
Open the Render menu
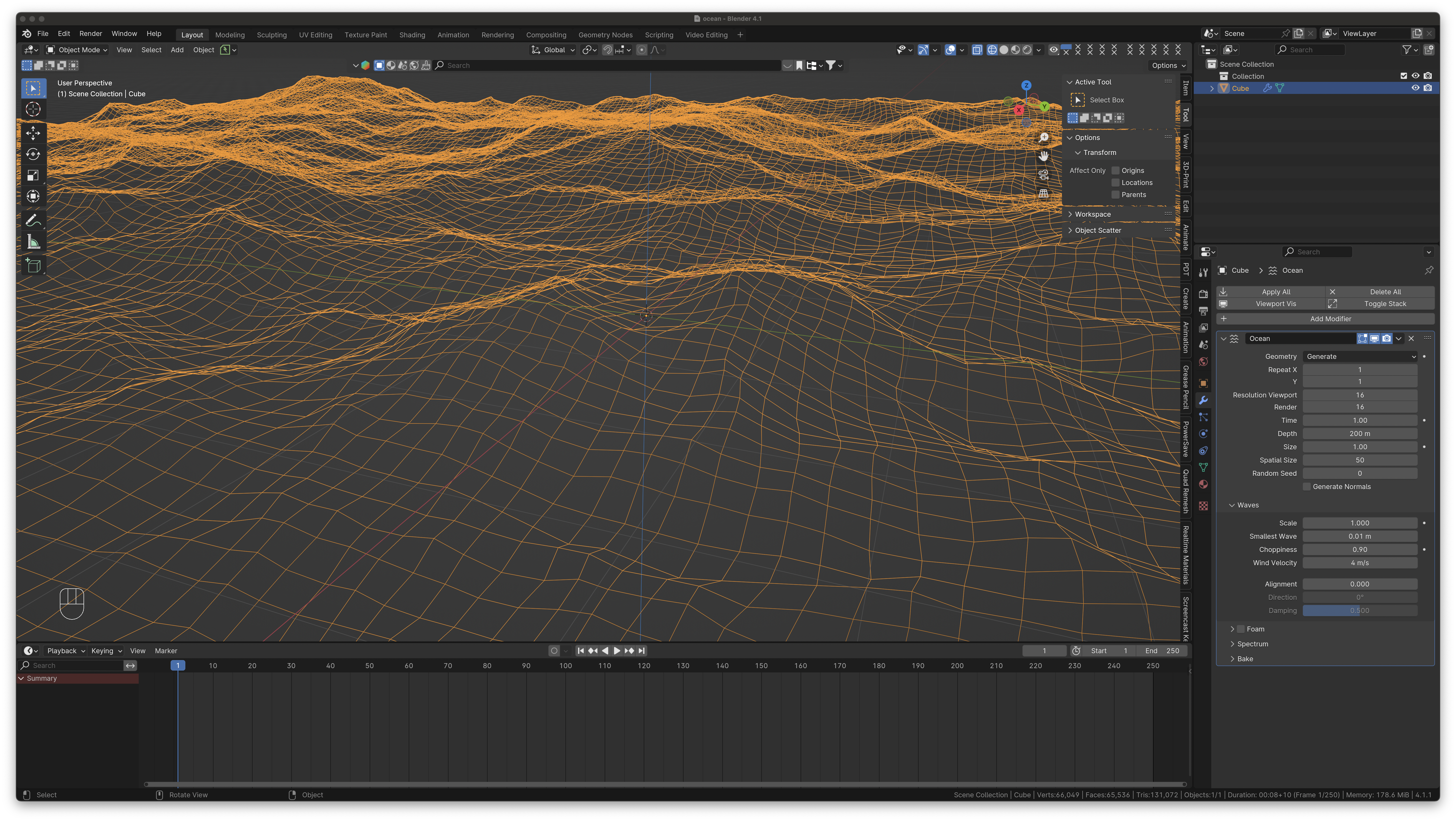point(90,34)
